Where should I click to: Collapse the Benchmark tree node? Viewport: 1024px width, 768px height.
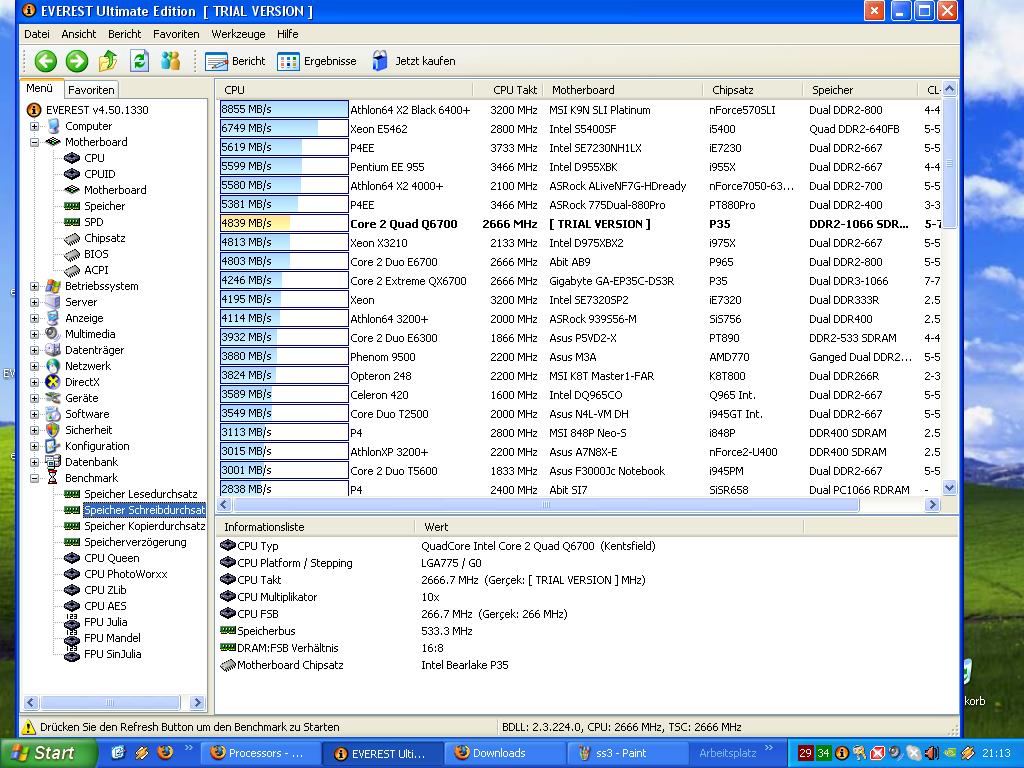35,478
